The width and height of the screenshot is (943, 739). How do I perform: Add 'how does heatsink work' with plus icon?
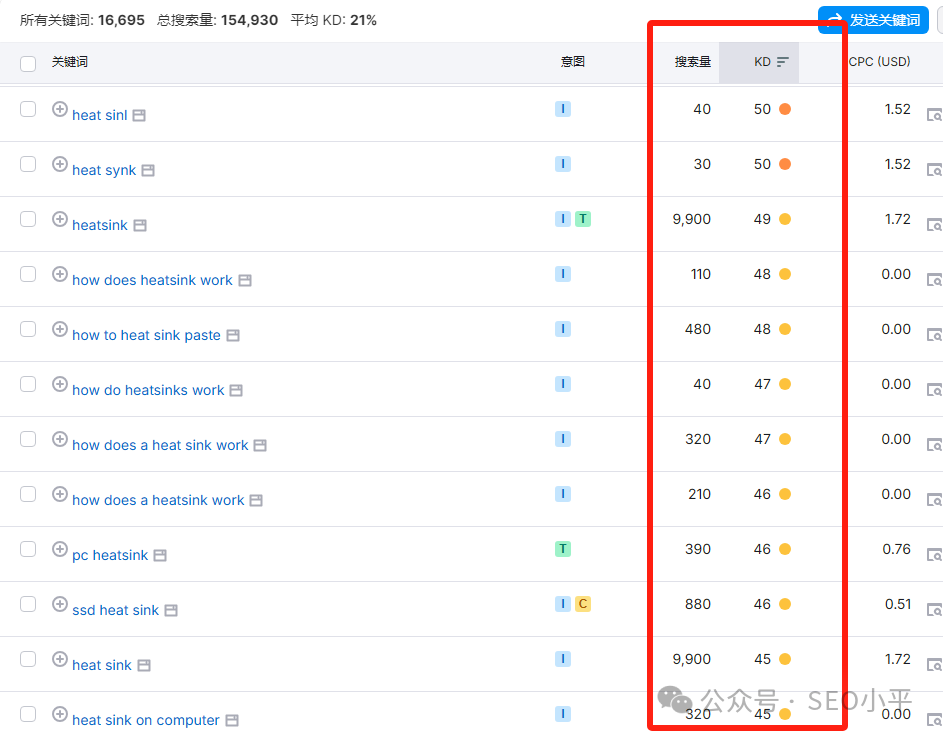pos(60,274)
